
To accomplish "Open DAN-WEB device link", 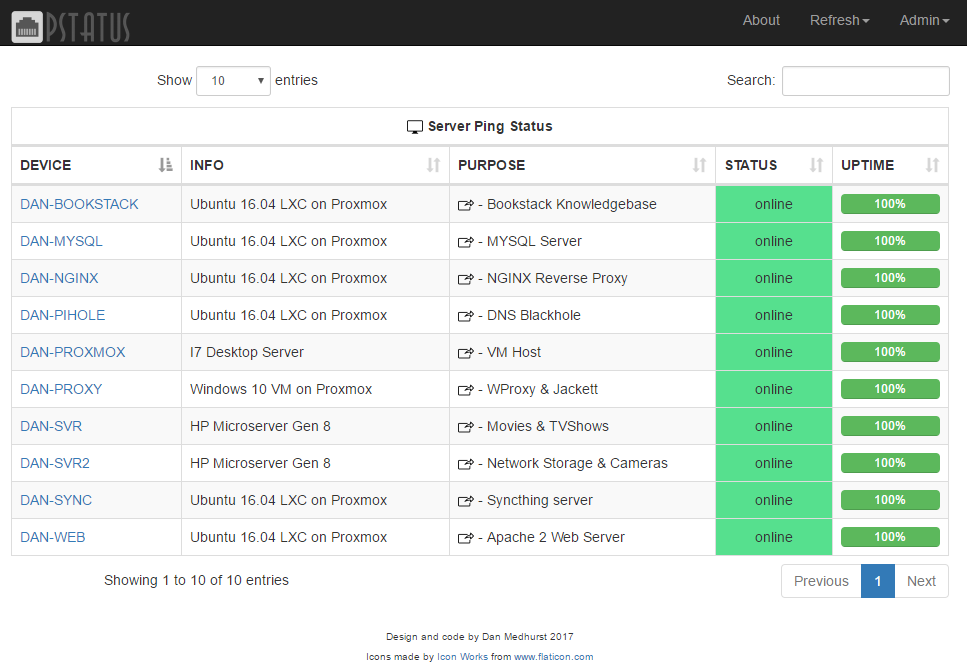I will pyautogui.click(x=52, y=537).
